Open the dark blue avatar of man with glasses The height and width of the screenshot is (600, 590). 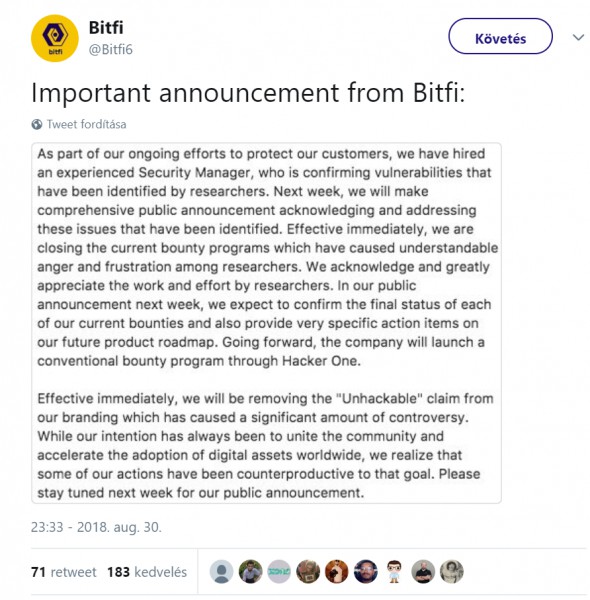[x=365, y=572]
